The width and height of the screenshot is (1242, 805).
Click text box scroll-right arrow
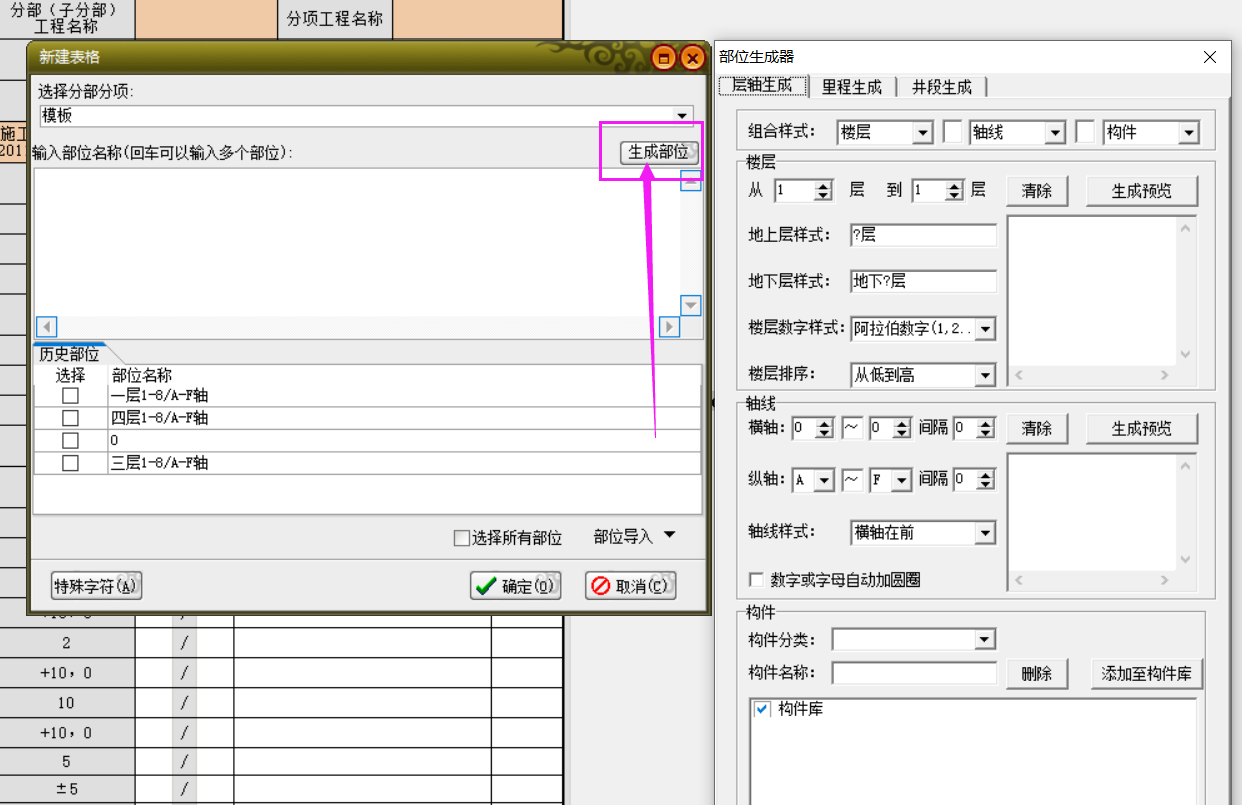click(670, 327)
